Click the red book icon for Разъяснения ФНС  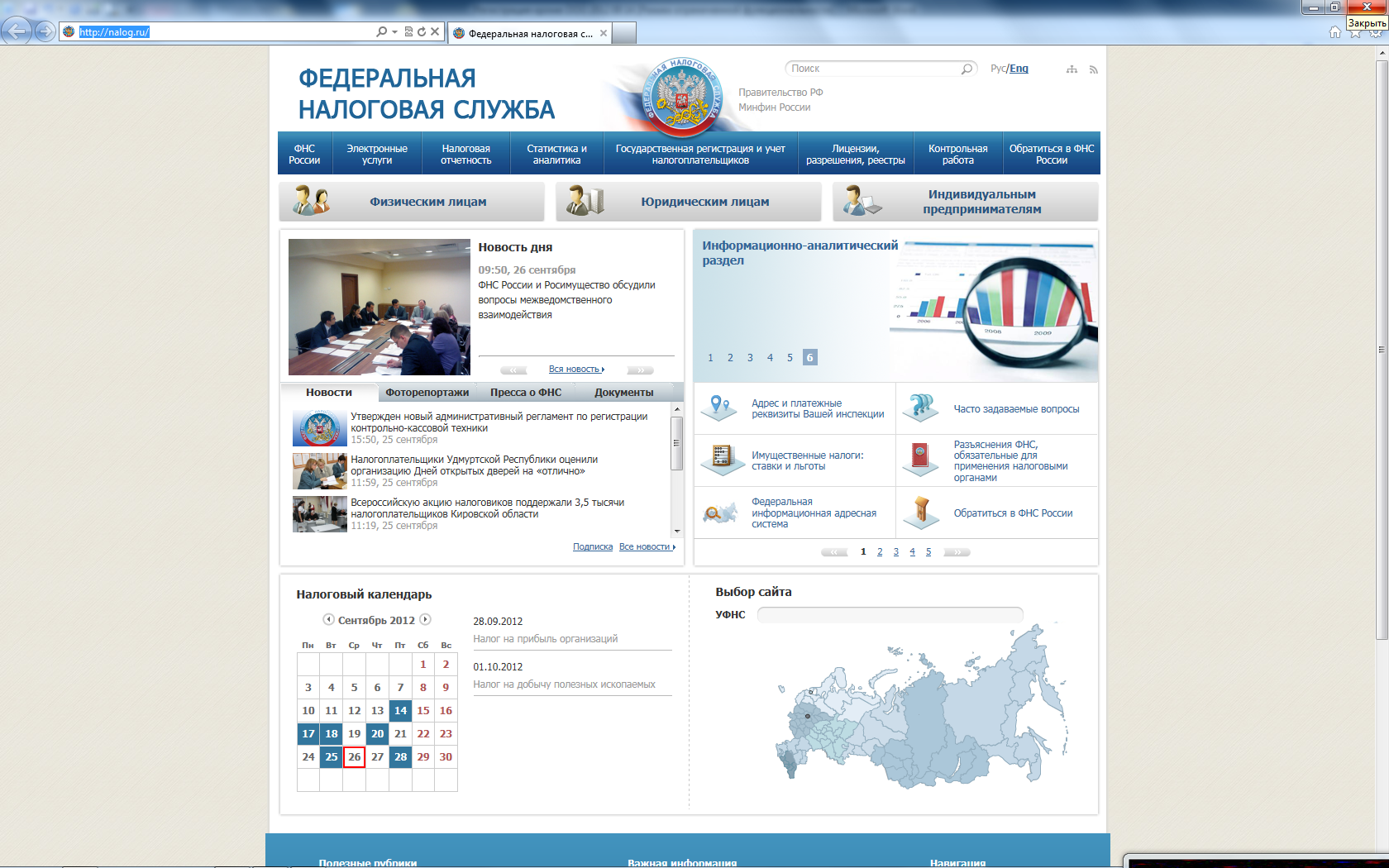(920, 459)
